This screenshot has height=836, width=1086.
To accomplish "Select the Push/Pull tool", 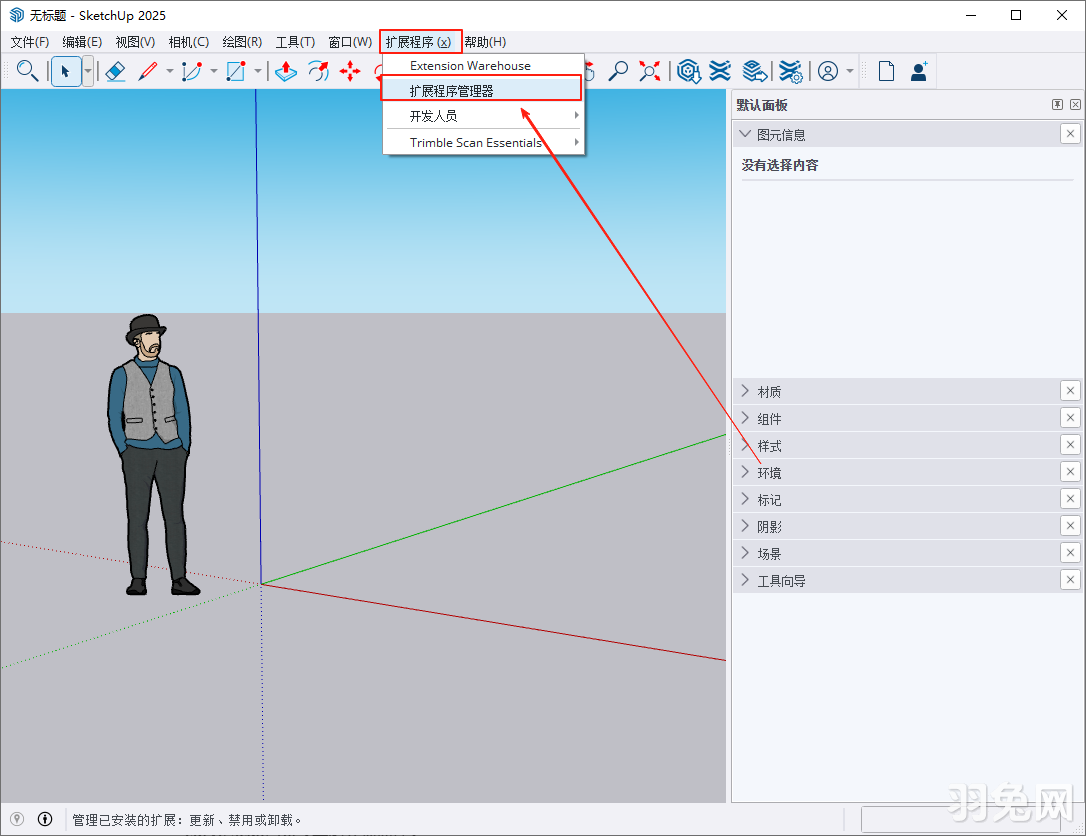I will (x=286, y=71).
